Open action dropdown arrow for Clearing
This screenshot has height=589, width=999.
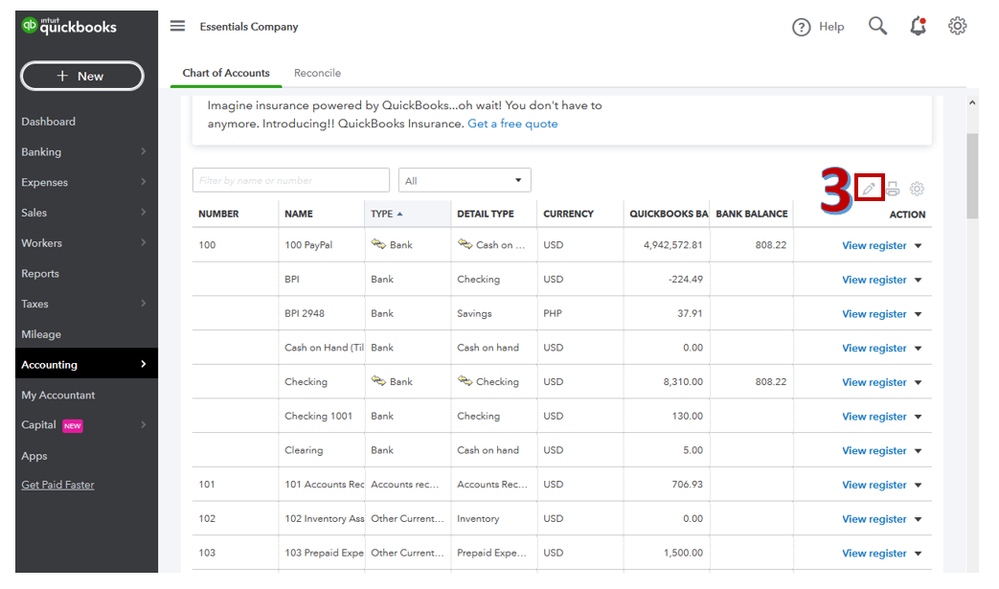(x=918, y=451)
